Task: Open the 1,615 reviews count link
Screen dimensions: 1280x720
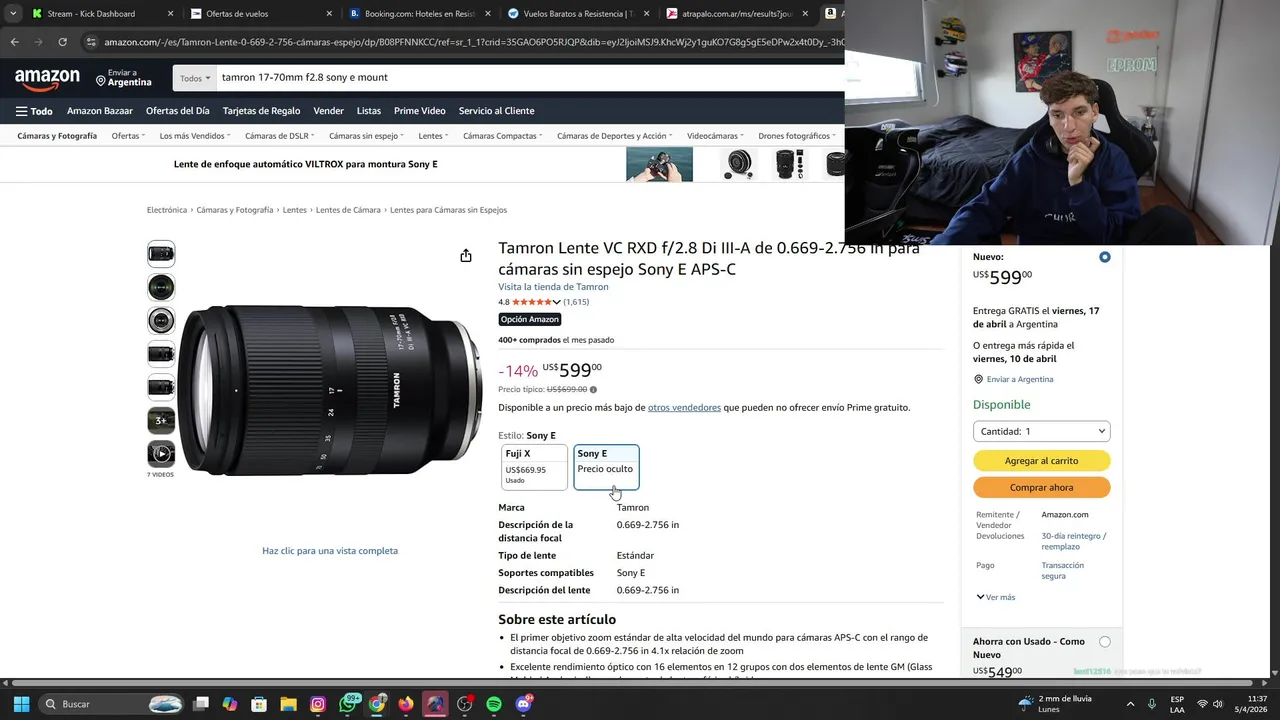Action: [576, 302]
